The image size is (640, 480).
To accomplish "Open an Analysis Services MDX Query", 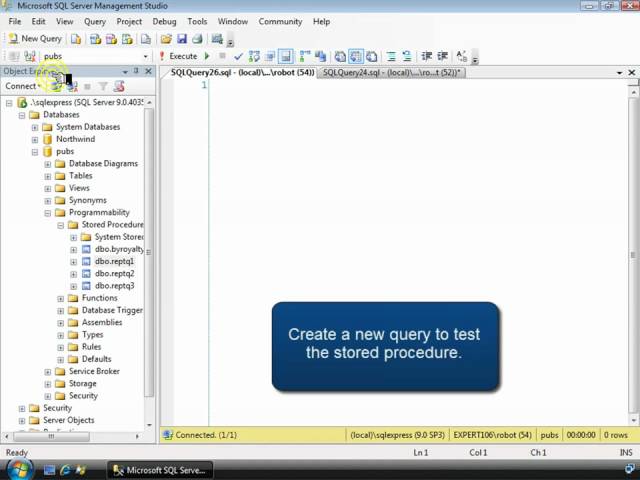I will [95, 39].
